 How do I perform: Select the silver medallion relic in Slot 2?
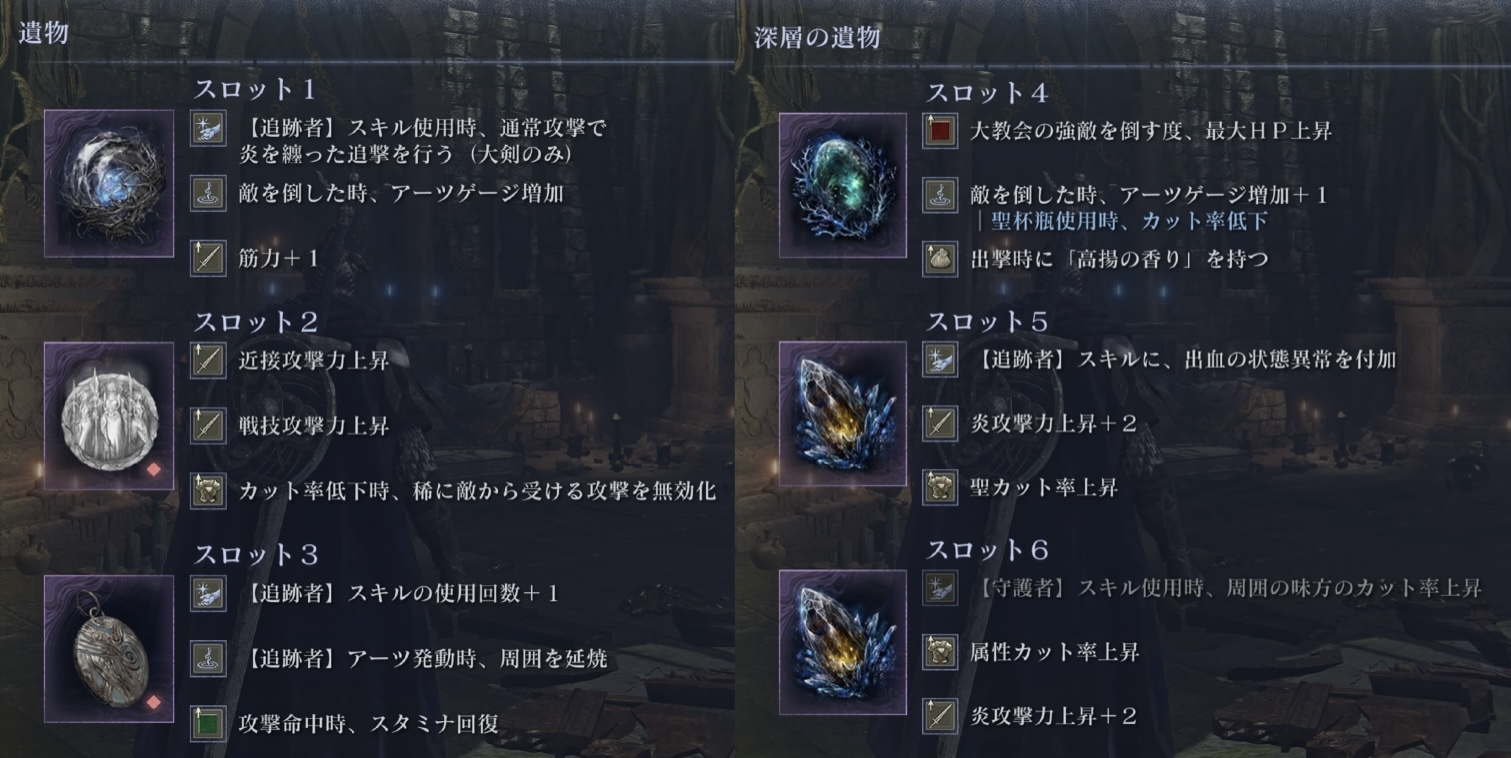pos(109,416)
